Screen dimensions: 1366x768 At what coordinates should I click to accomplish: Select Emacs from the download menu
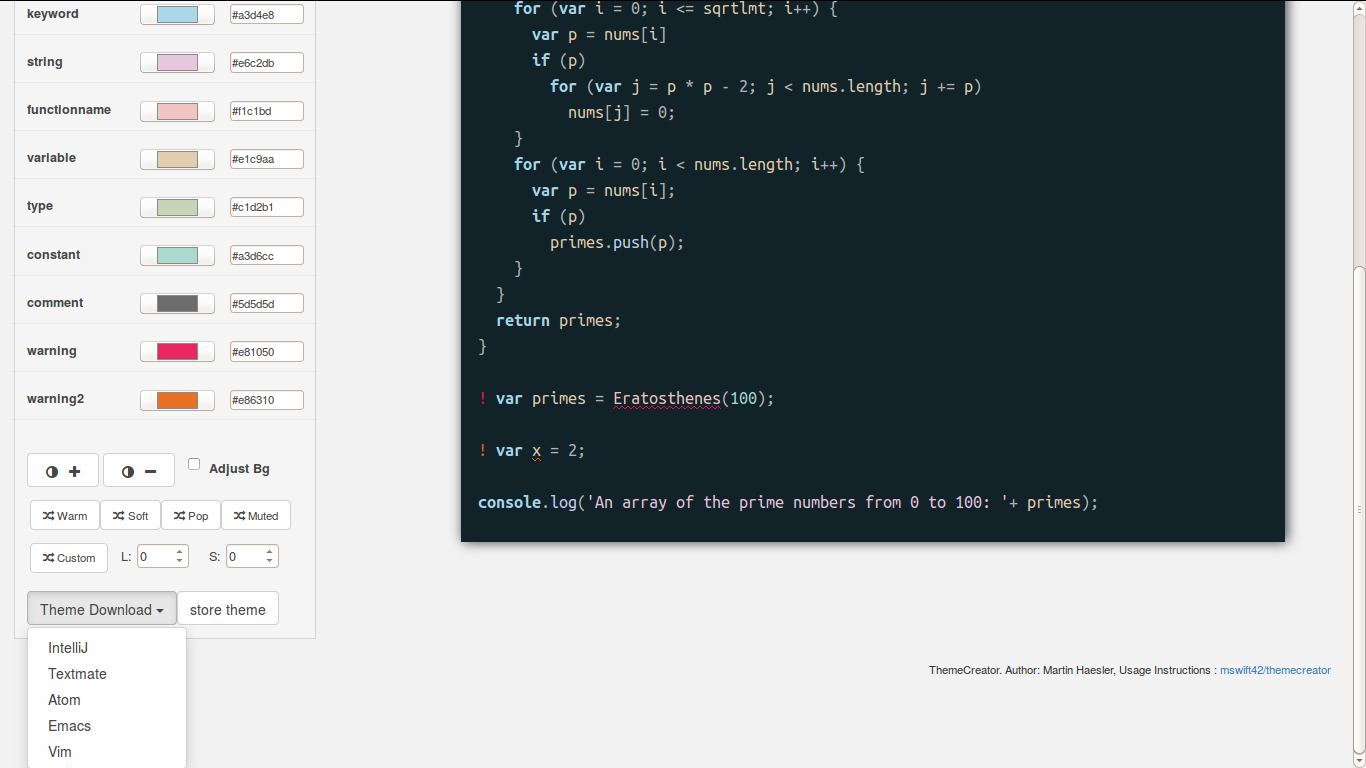(x=69, y=725)
